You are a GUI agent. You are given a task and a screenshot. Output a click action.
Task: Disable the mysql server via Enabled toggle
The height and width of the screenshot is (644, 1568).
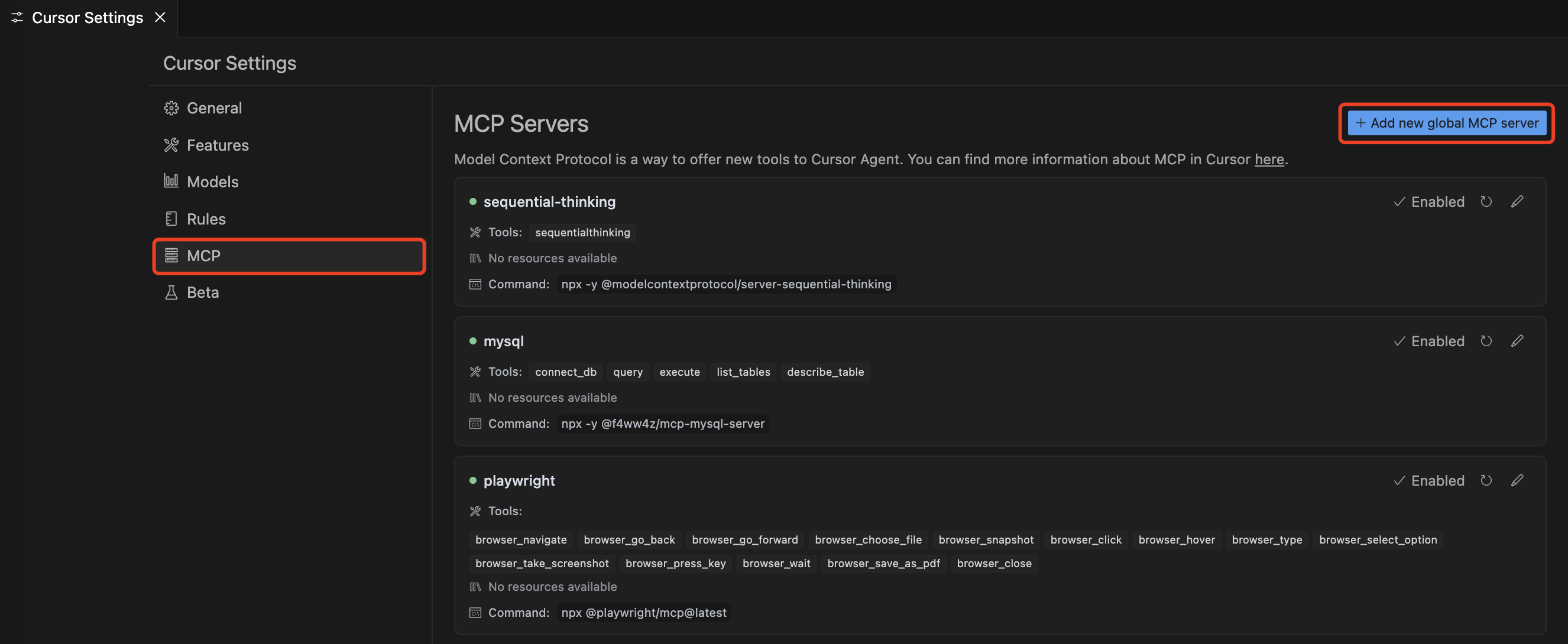(1428, 341)
